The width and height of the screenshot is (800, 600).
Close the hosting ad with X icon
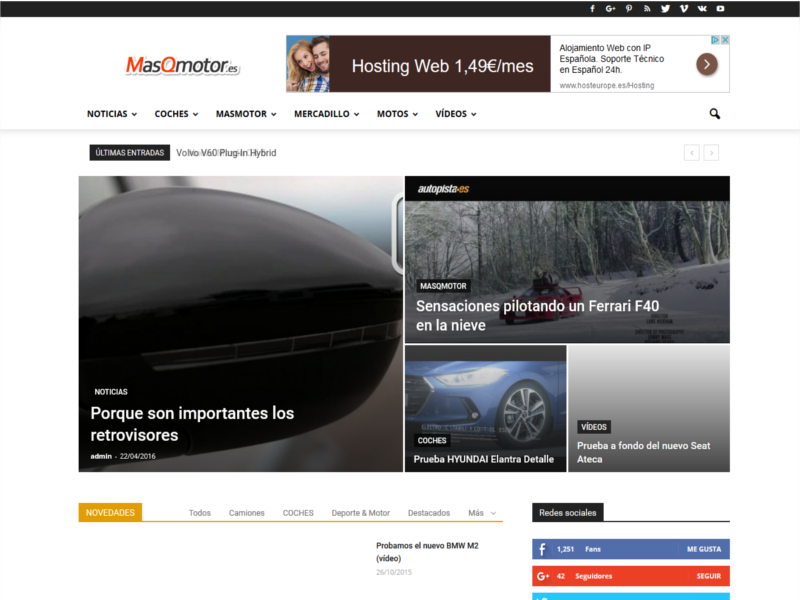[x=725, y=40]
